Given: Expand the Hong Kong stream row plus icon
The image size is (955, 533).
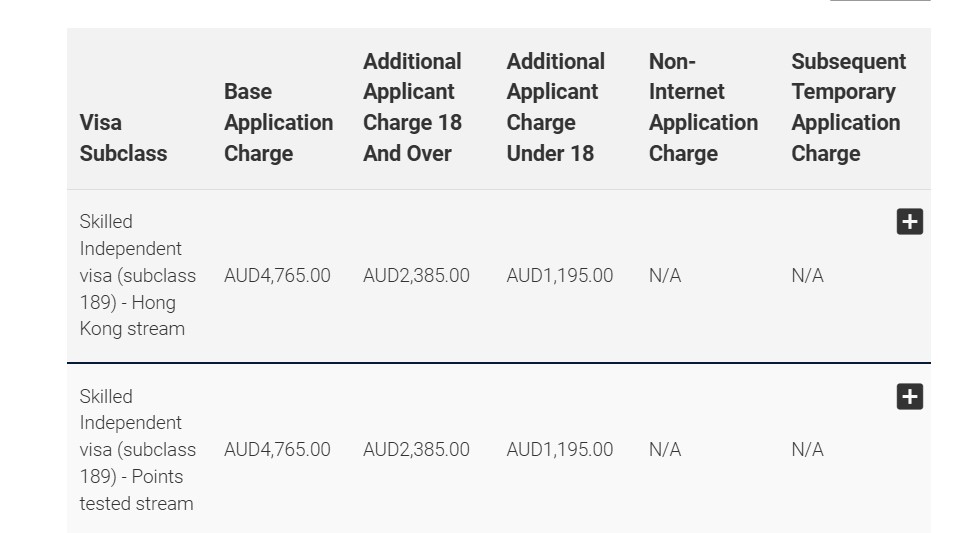Looking at the screenshot, I should (909, 222).
